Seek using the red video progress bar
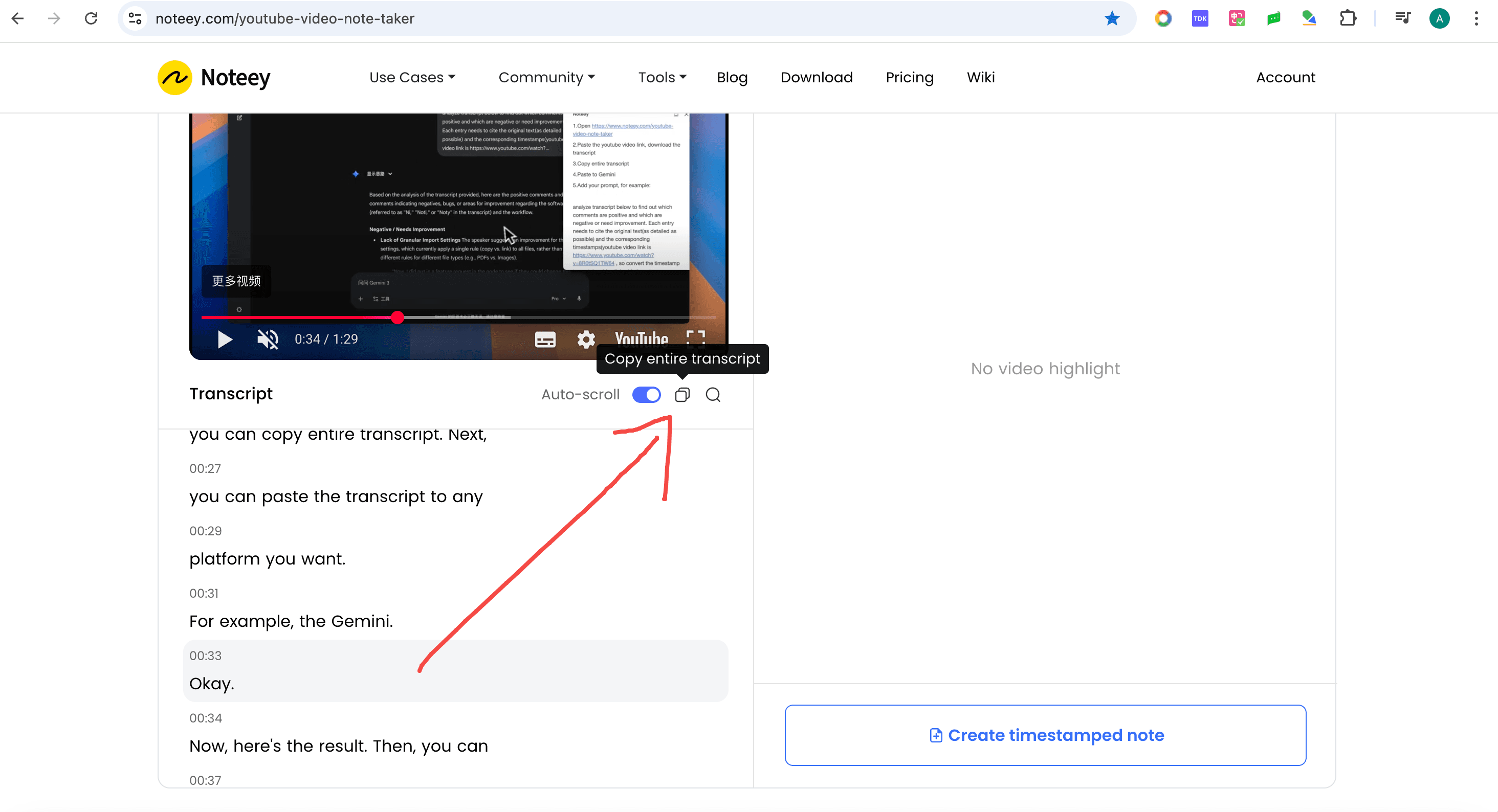Image resolution: width=1498 pixels, height=812 pixels. 397,318
